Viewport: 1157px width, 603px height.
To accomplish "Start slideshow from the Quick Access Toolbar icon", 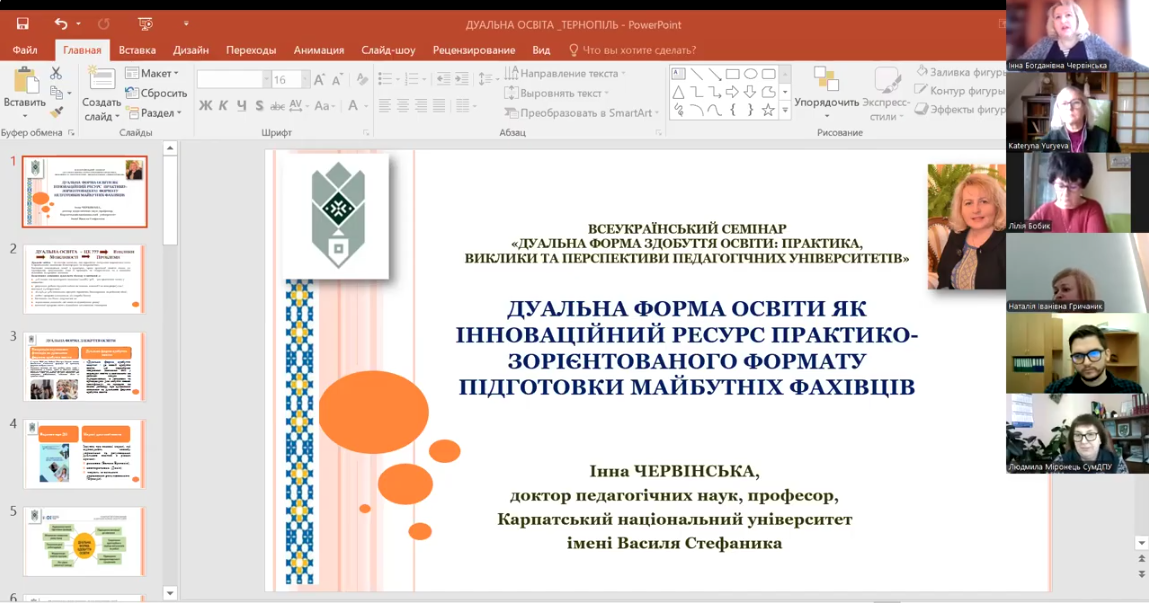I will [145, 23].
